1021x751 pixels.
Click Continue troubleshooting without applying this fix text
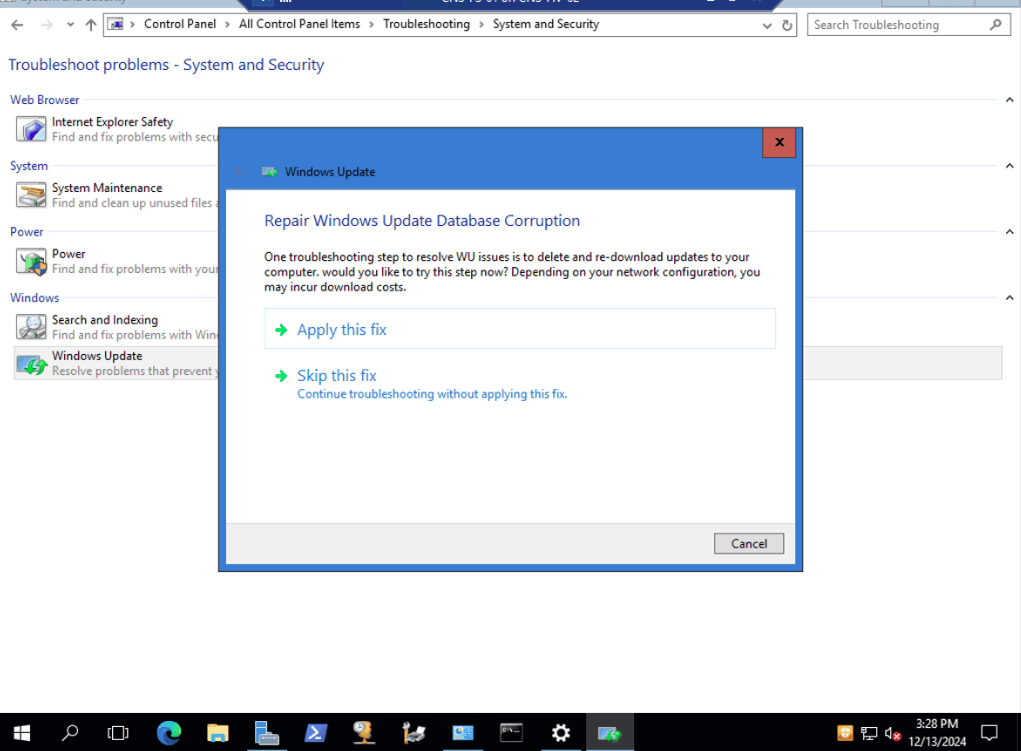(x=432, y=394)
